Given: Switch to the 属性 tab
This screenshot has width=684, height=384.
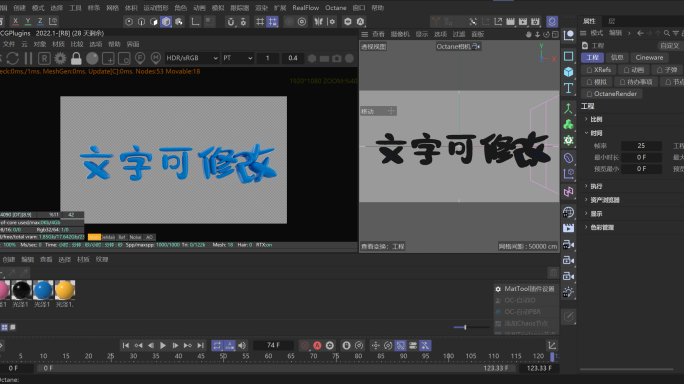Looking at the screenshot, I should tap(589, 21).
